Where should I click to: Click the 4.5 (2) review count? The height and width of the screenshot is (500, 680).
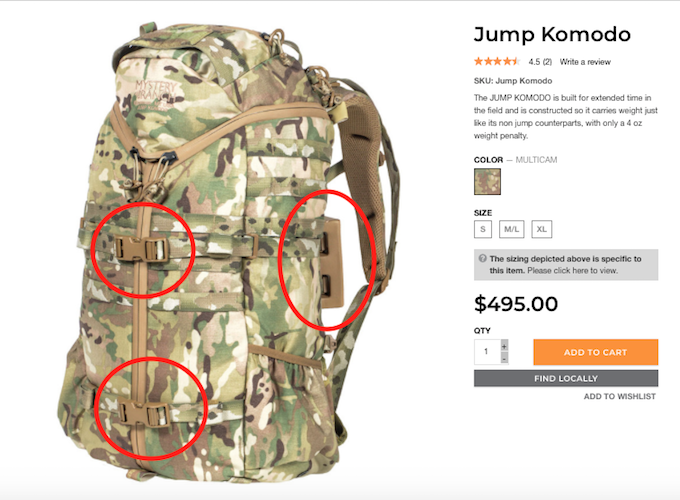[x=540, y=62]
